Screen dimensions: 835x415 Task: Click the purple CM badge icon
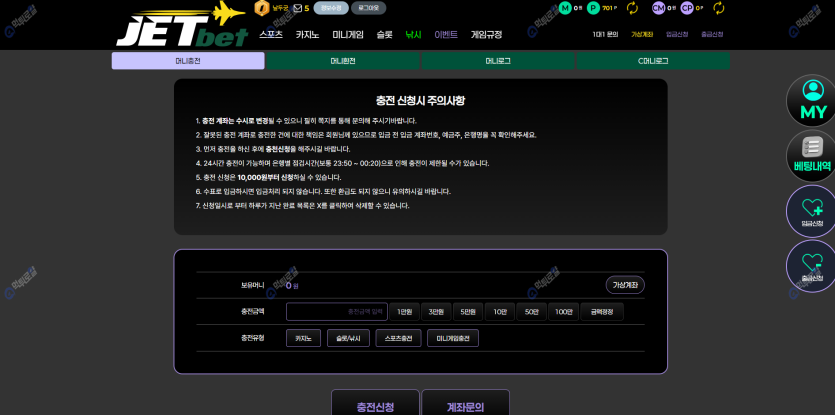click(658, 8)
